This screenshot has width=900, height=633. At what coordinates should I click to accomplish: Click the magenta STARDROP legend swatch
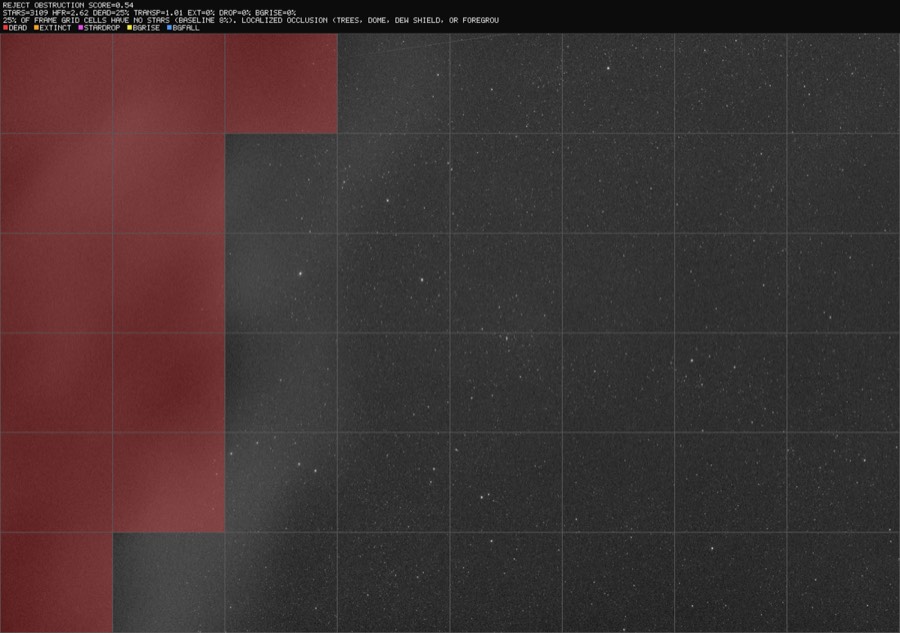click(x=81, y=28)
